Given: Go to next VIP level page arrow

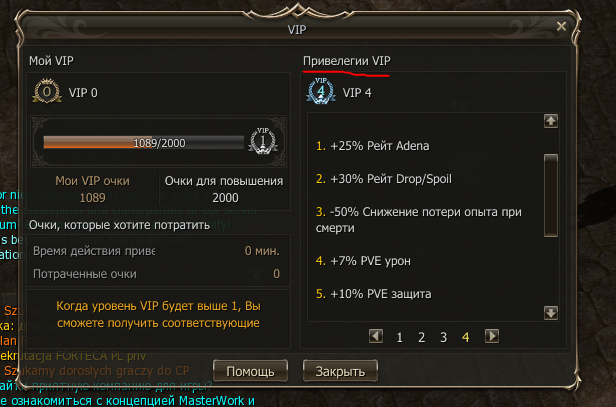Looking at the screenshot, I should (492, 336).
